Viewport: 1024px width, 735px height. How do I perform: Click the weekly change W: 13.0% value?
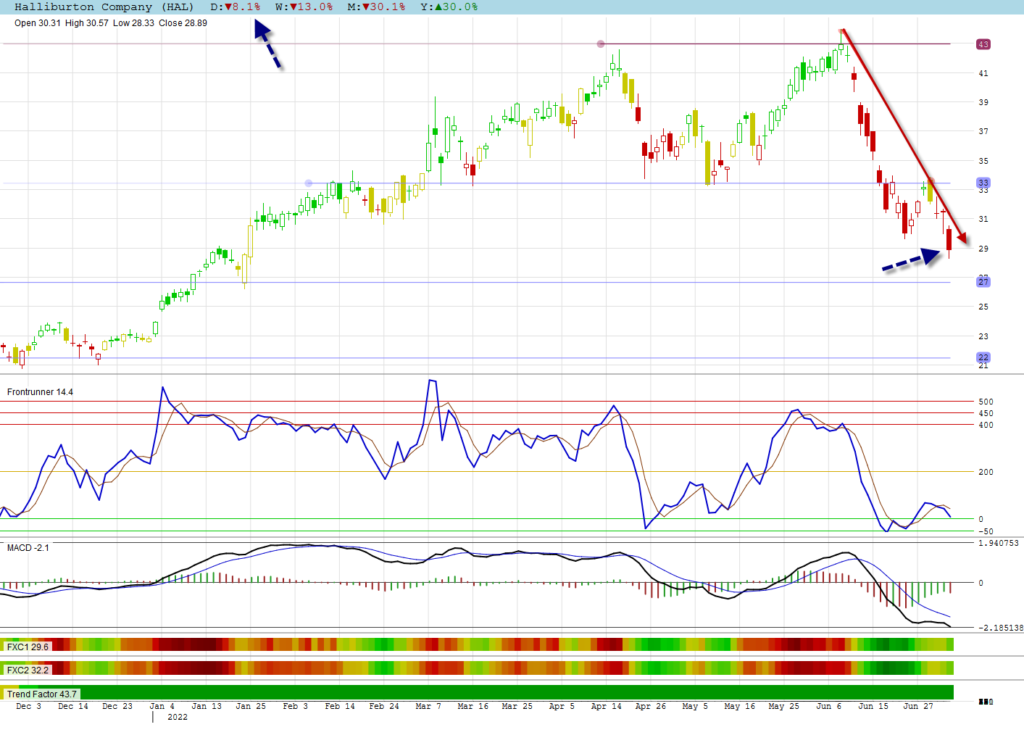(x=304, y=7)
